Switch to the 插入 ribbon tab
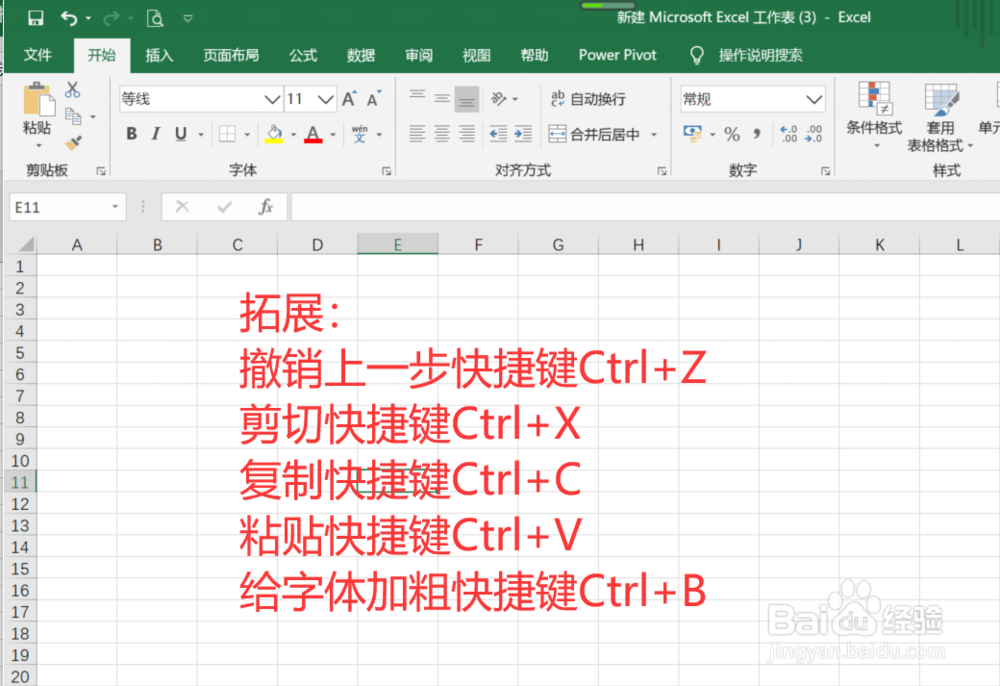The height and width of the screenshot is (686, 1000). (158, 55)
